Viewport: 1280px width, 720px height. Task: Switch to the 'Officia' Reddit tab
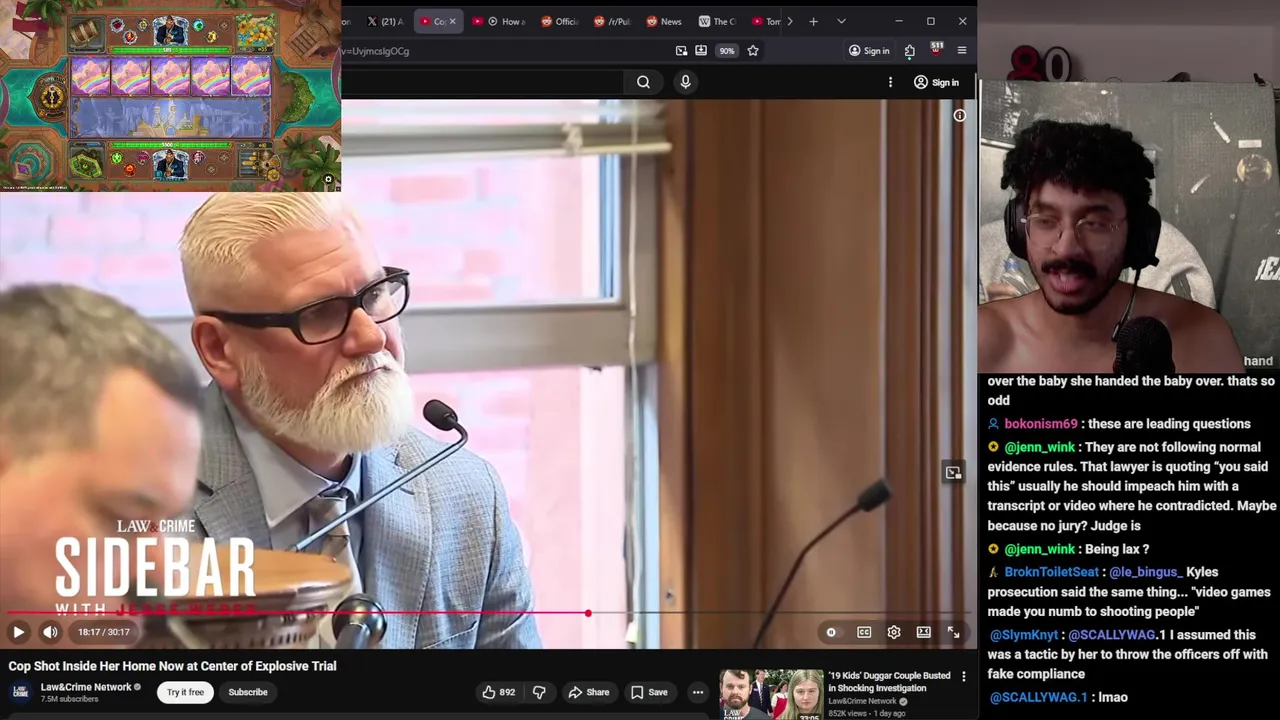(560, 21)
